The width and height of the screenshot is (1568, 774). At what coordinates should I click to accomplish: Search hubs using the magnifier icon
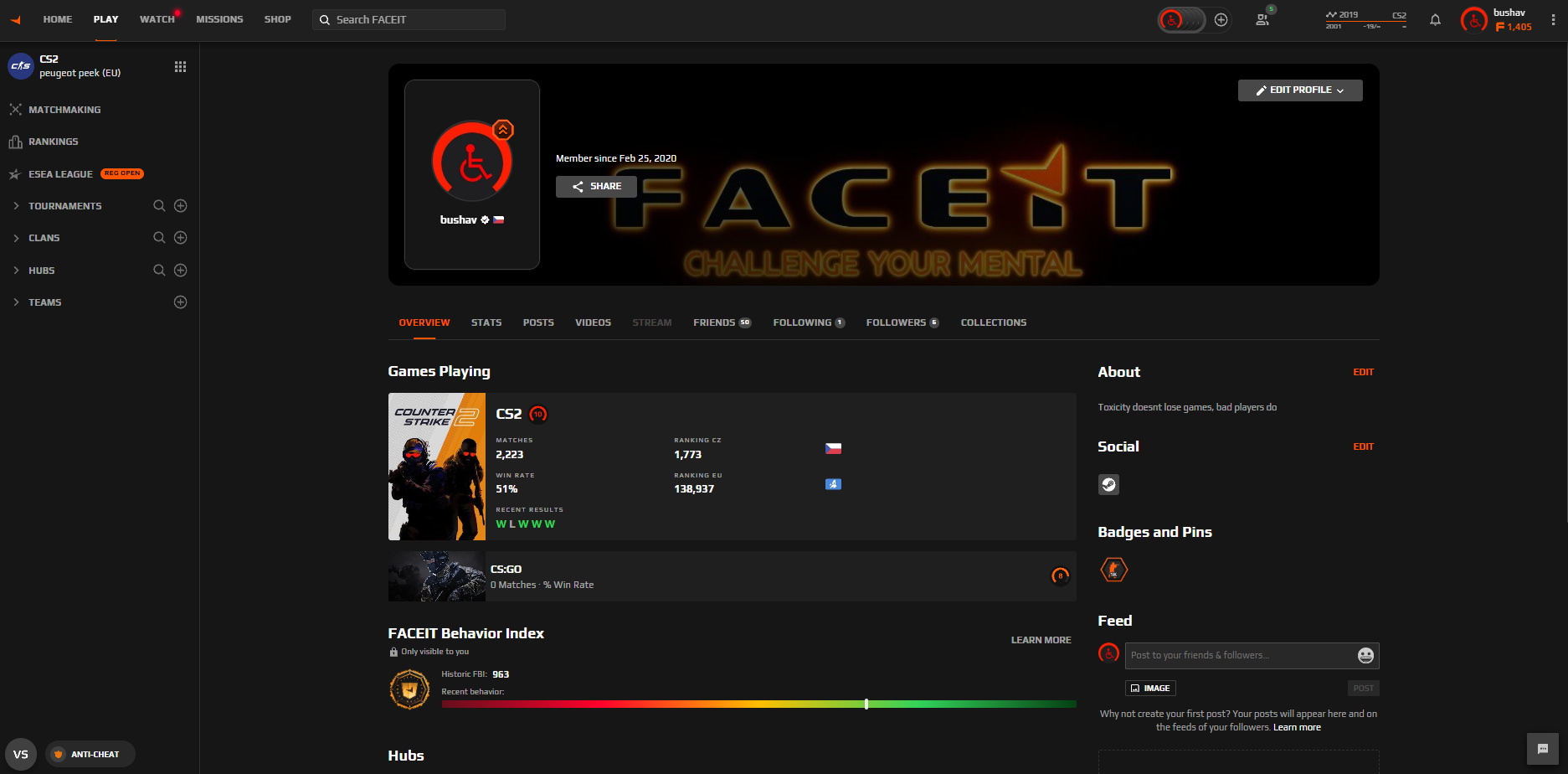(159, 271)
